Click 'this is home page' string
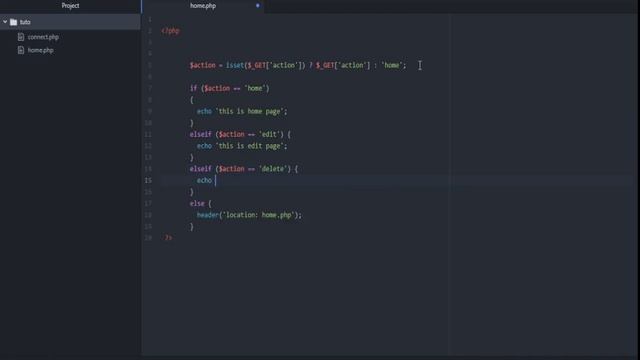Image resolution: width=640 pixels, height=360 pixels. 249,111
